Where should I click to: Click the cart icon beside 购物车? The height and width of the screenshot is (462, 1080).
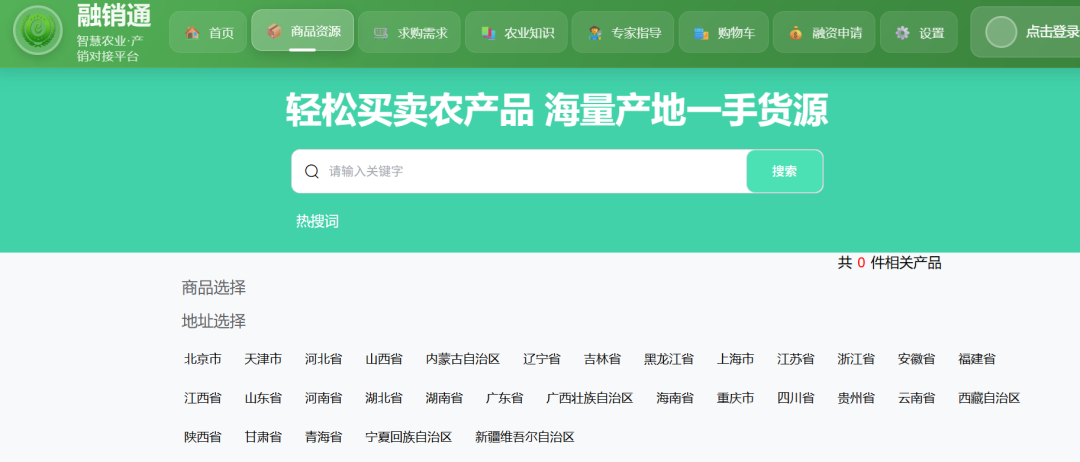tap(701, 32)
